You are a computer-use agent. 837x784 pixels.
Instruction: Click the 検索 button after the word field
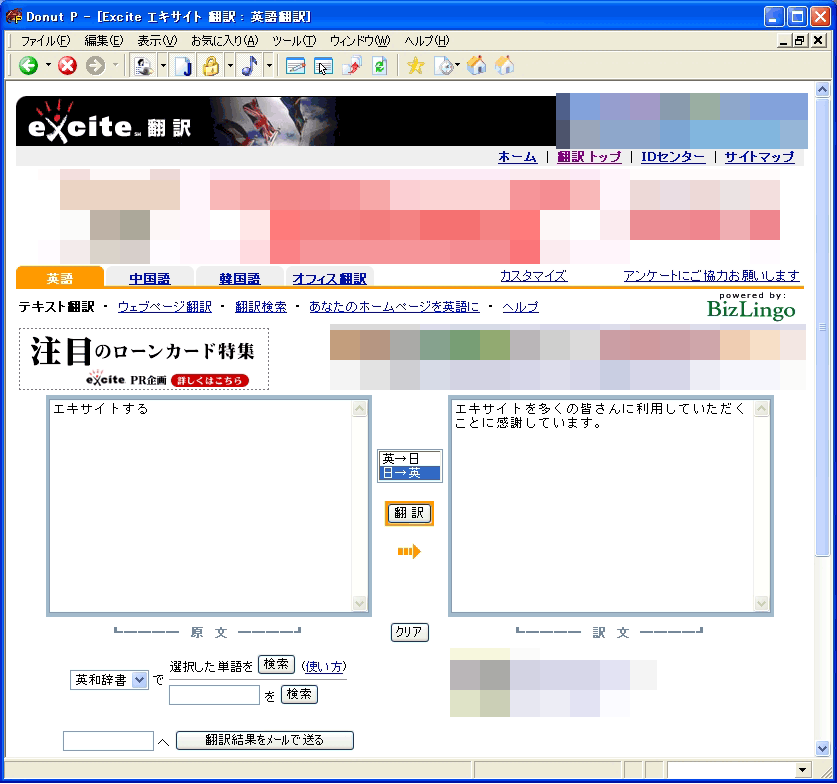pyautogui.click(x=299, y=694)
